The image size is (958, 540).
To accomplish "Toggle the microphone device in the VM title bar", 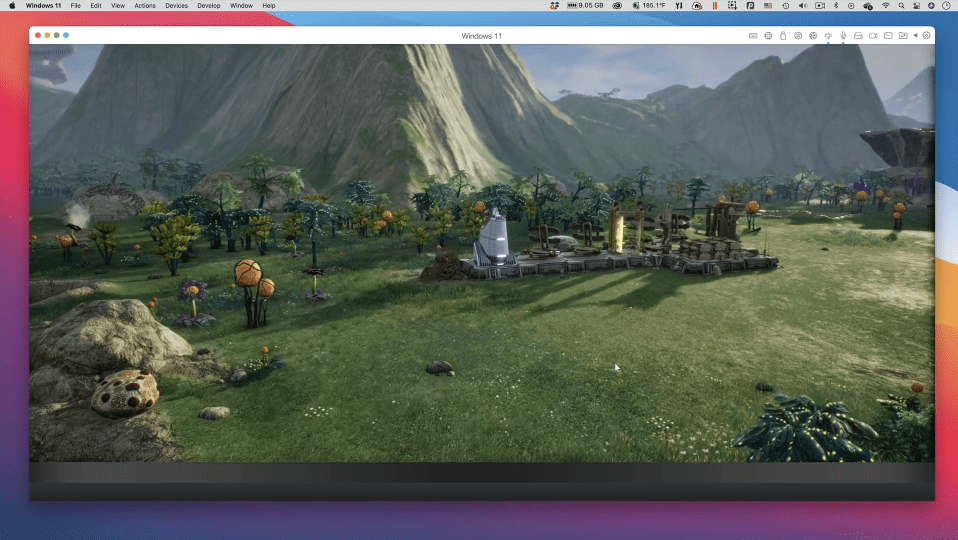I will [x=843, y=36].
